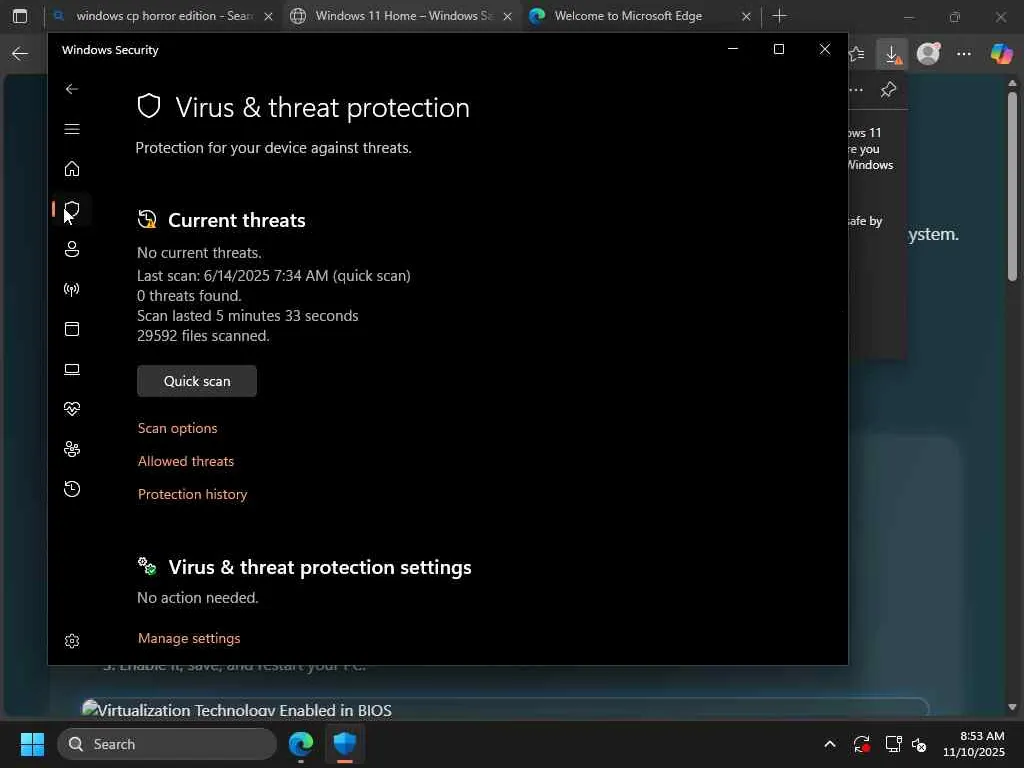Screen dimensions: 1024x768
Task: Show hidden system tray icons
Action: [829, 744]
